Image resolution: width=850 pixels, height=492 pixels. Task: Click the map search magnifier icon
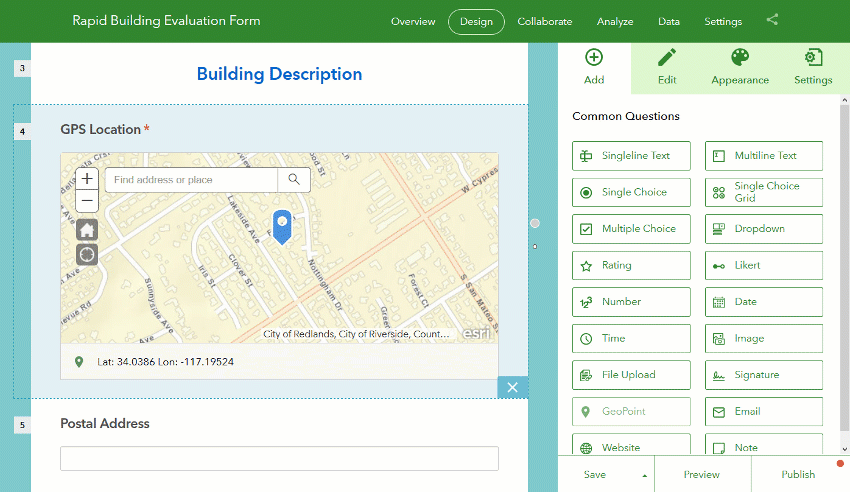294,179
